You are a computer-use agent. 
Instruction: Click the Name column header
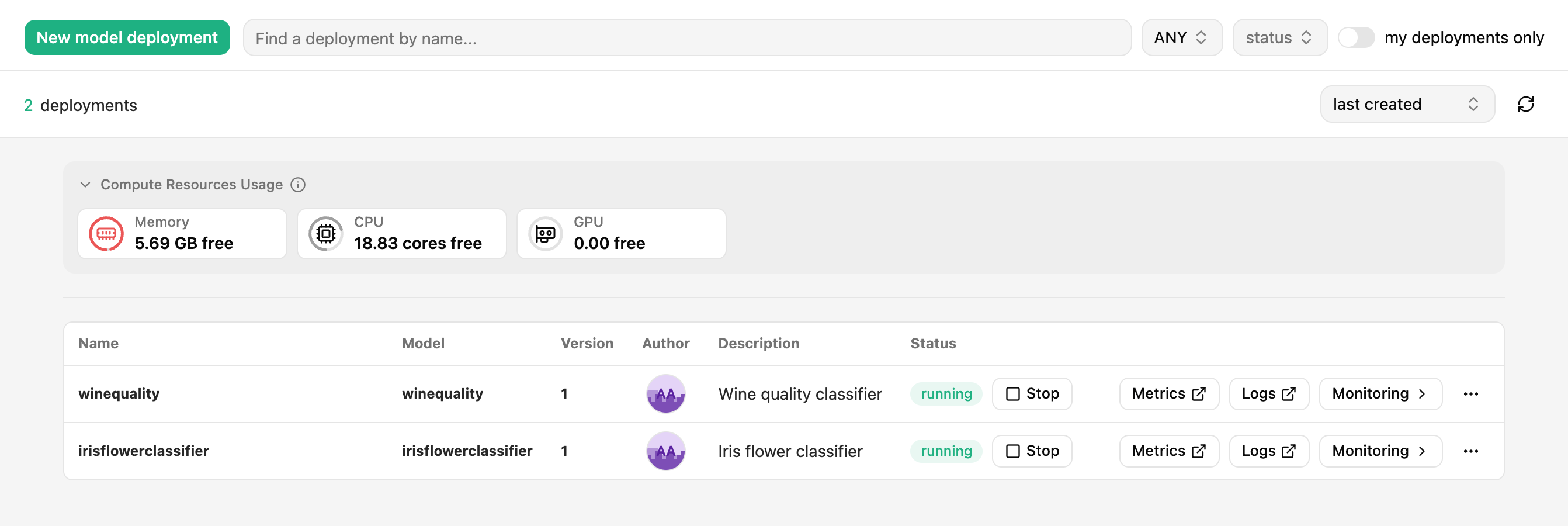[99, 344]
